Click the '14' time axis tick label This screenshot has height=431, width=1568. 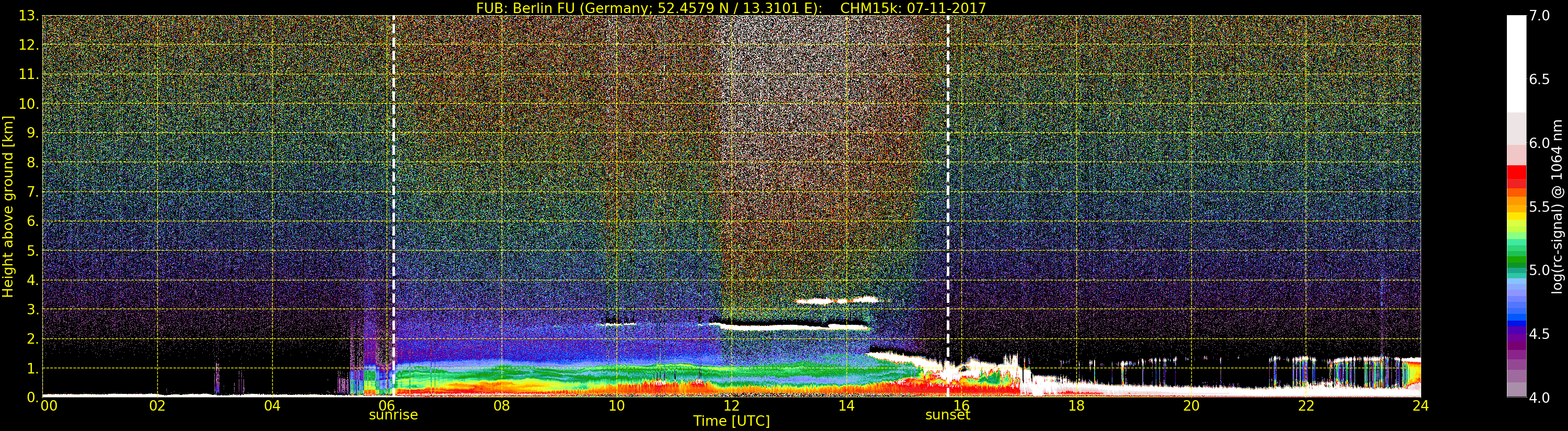846,405
